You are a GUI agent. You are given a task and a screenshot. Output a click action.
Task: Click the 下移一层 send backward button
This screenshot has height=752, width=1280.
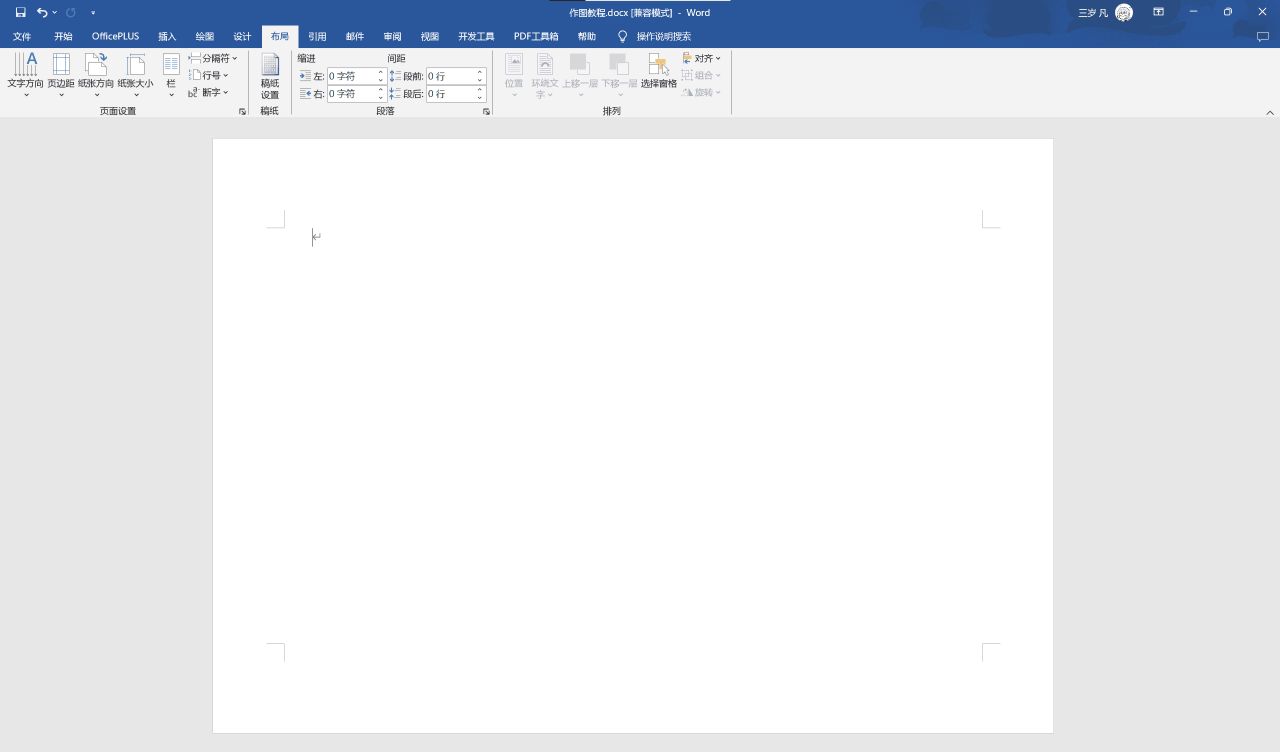(619, 75)
